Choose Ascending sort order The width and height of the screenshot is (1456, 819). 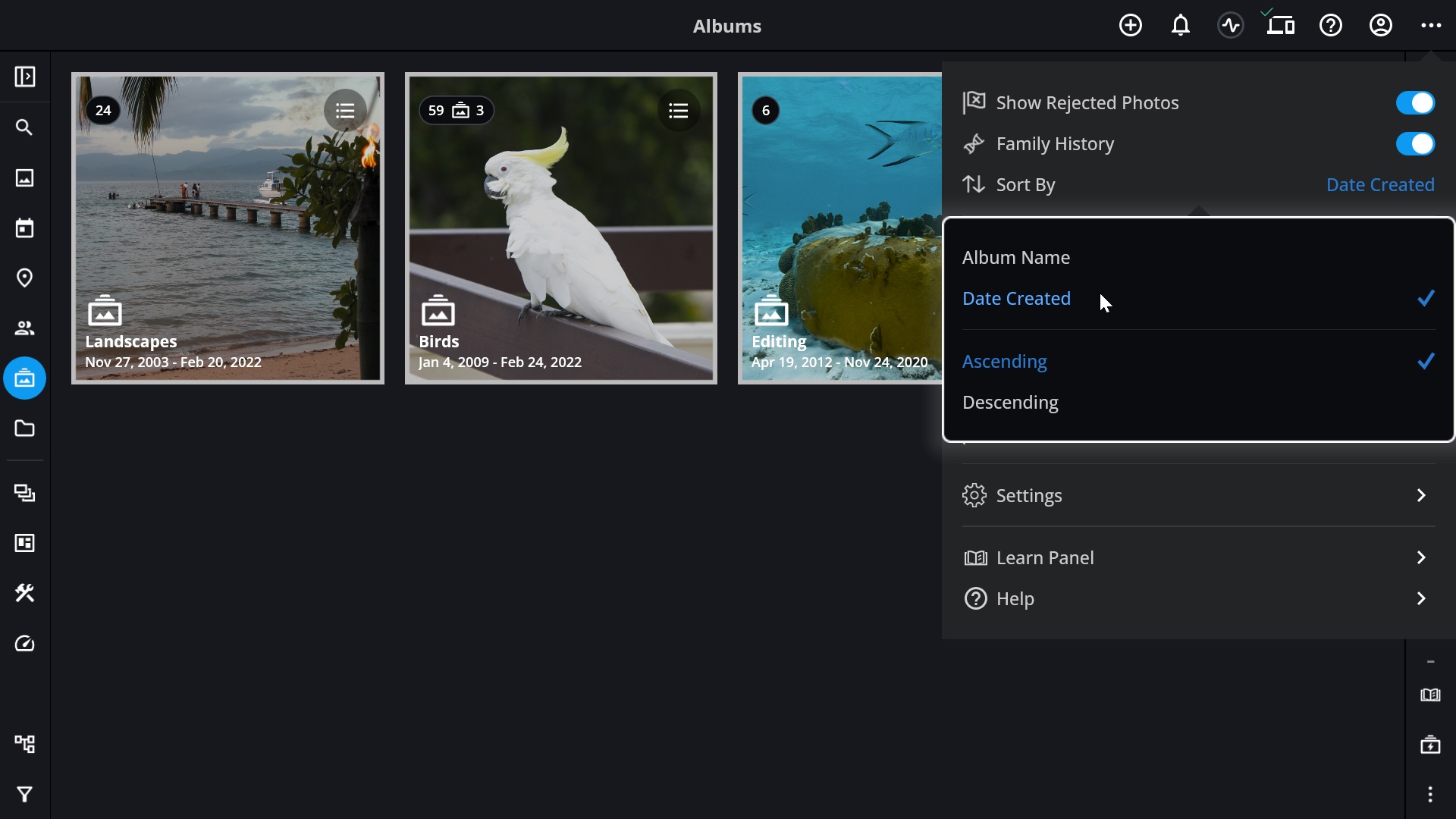point(1198,361)
